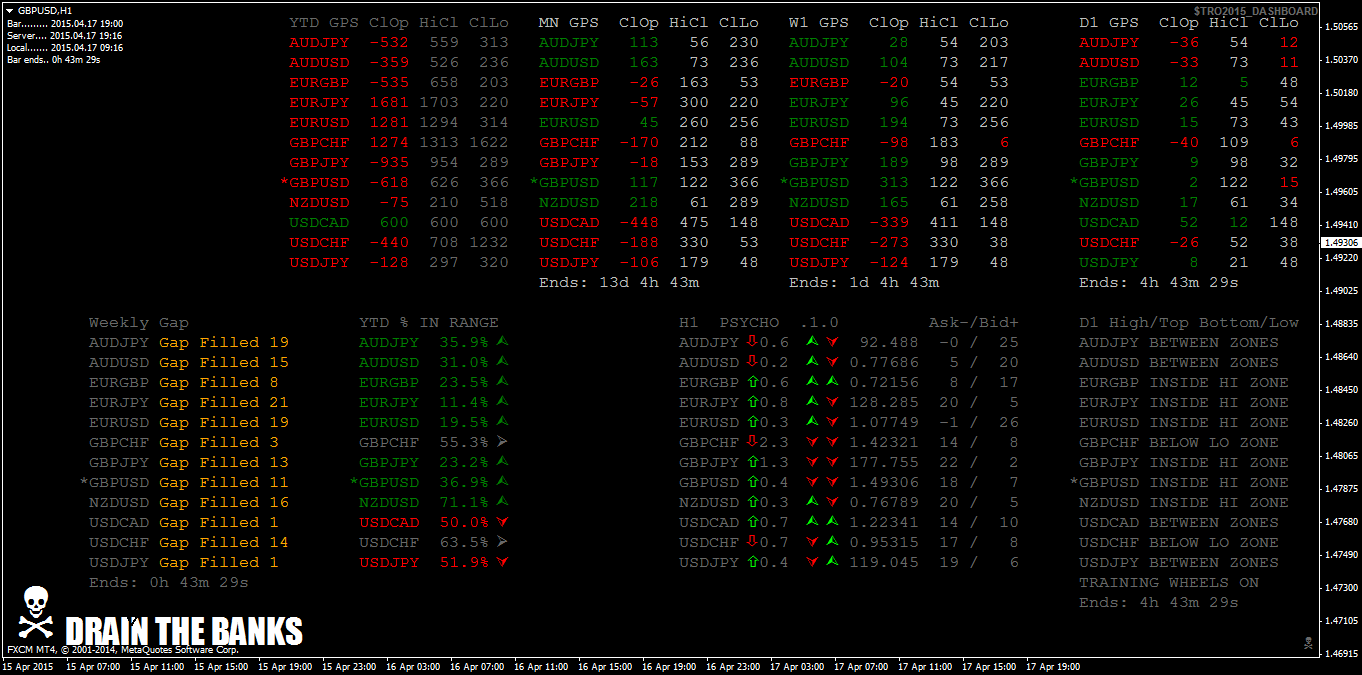This screenshot has height=675, width=1362.
Task: Click the GBPCHF Gap Filled 3 row
Action: point(184,442)
